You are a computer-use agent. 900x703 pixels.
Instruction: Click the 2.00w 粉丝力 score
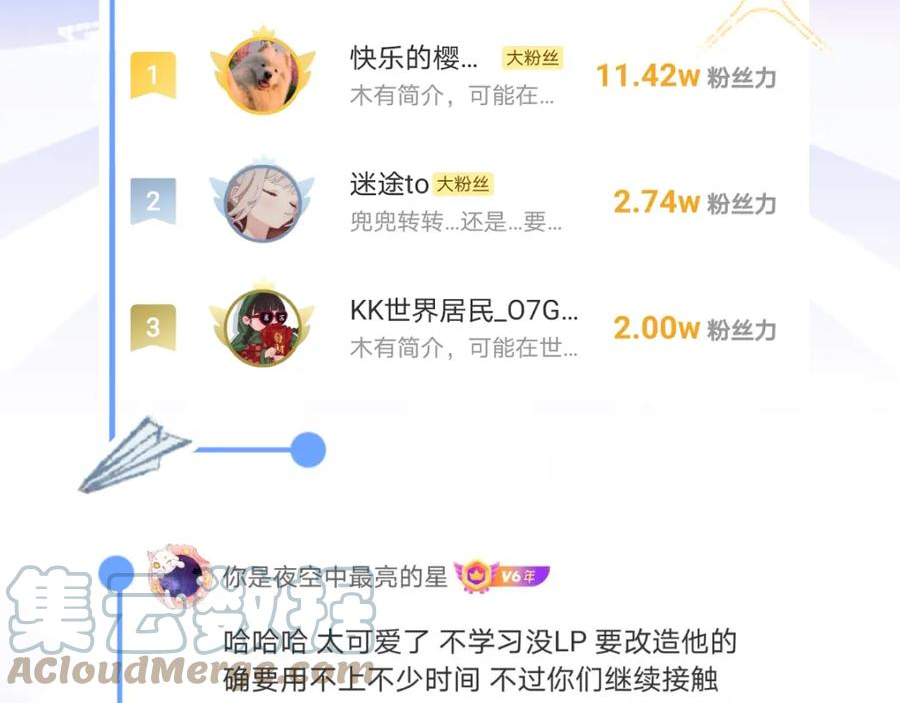coord(695,329)
